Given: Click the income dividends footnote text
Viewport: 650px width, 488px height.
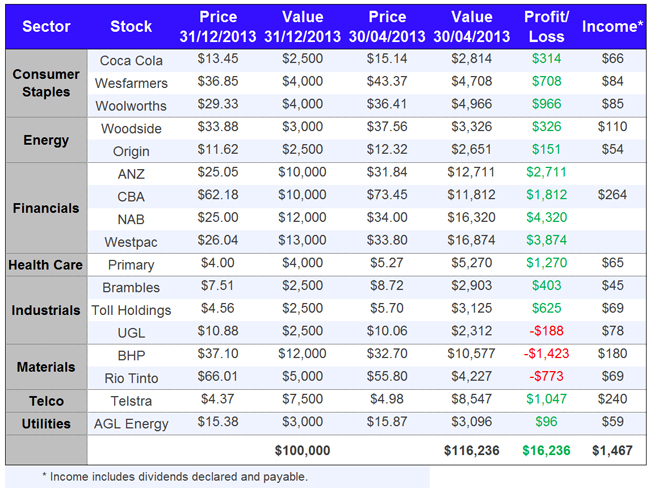Looking at the screenshot, I should pos(174,476).
